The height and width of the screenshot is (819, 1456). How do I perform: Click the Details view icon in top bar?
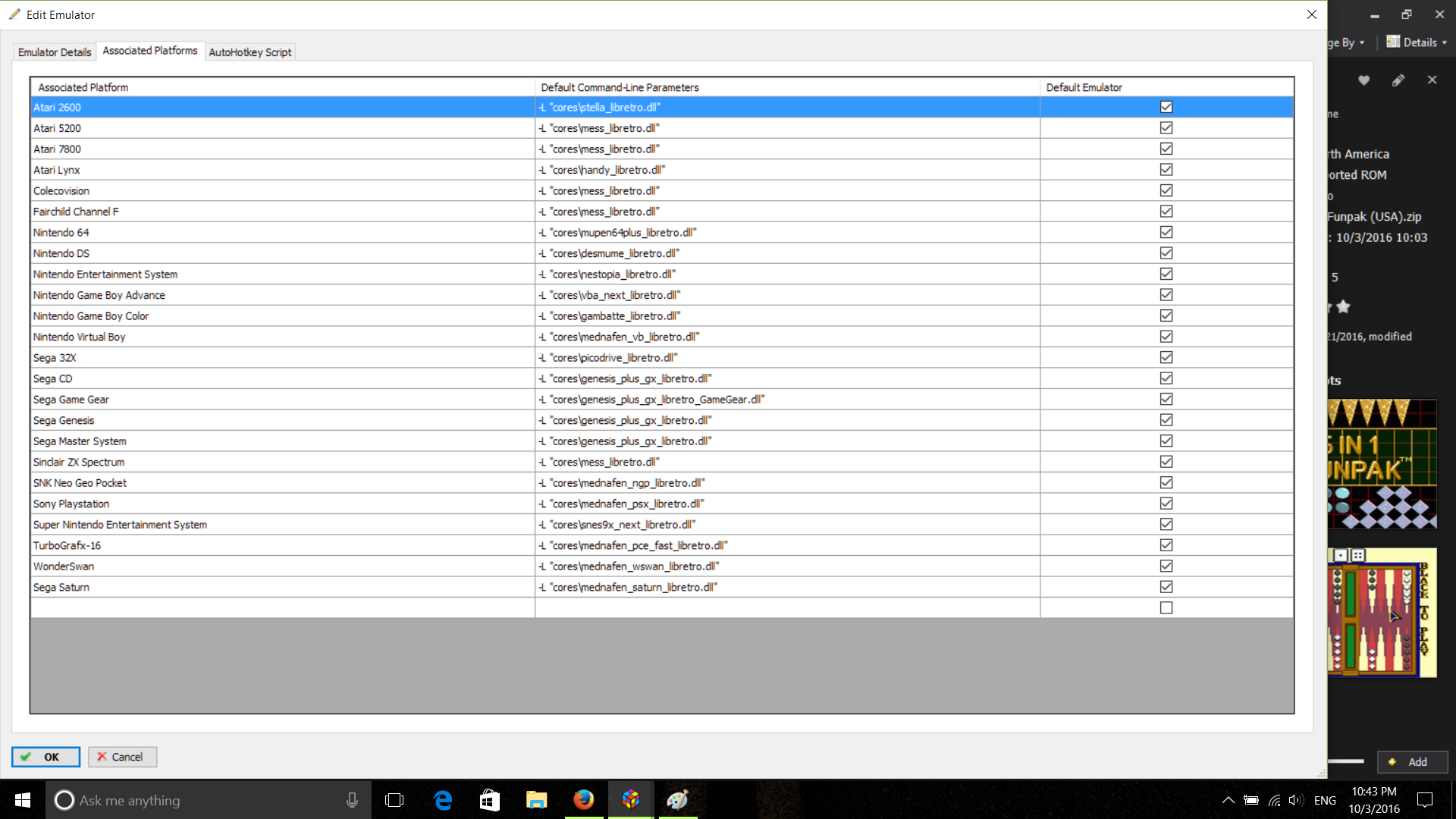[x=1393, y=42]
